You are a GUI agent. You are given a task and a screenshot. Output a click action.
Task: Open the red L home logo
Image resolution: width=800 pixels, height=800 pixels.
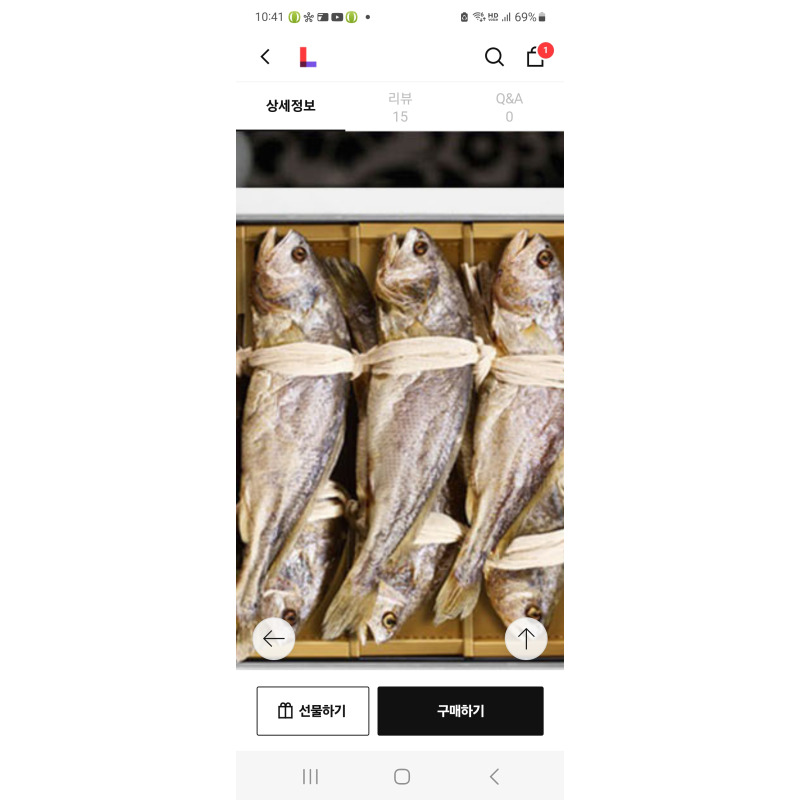click(308, 57)
